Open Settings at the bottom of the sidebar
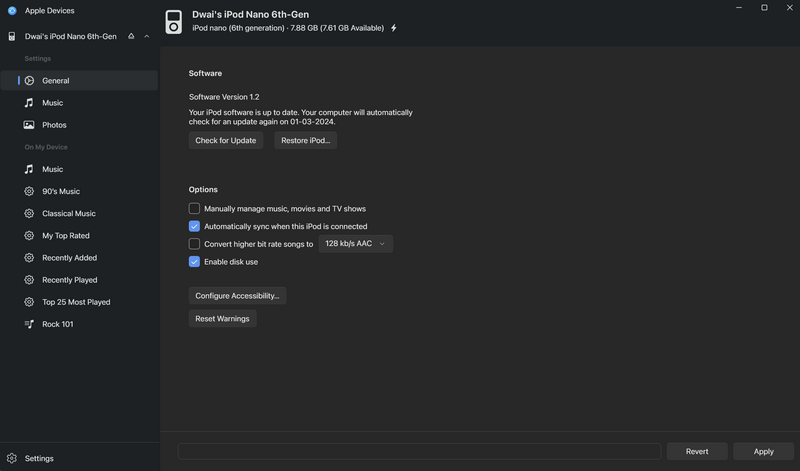Viewport: 800px width, 471px height. pos(39,458)
